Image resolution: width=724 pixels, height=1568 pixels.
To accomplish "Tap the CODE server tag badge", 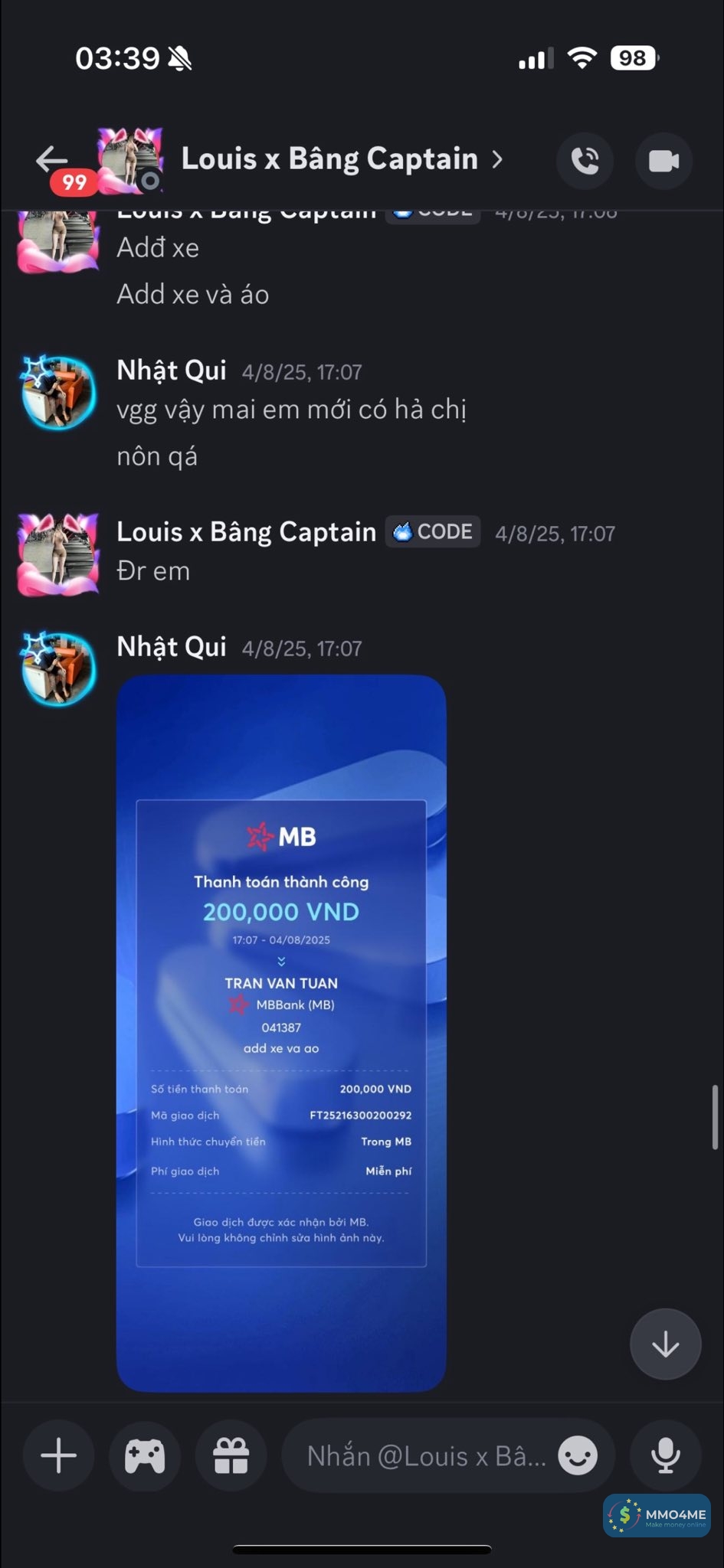I will point(433,532).
